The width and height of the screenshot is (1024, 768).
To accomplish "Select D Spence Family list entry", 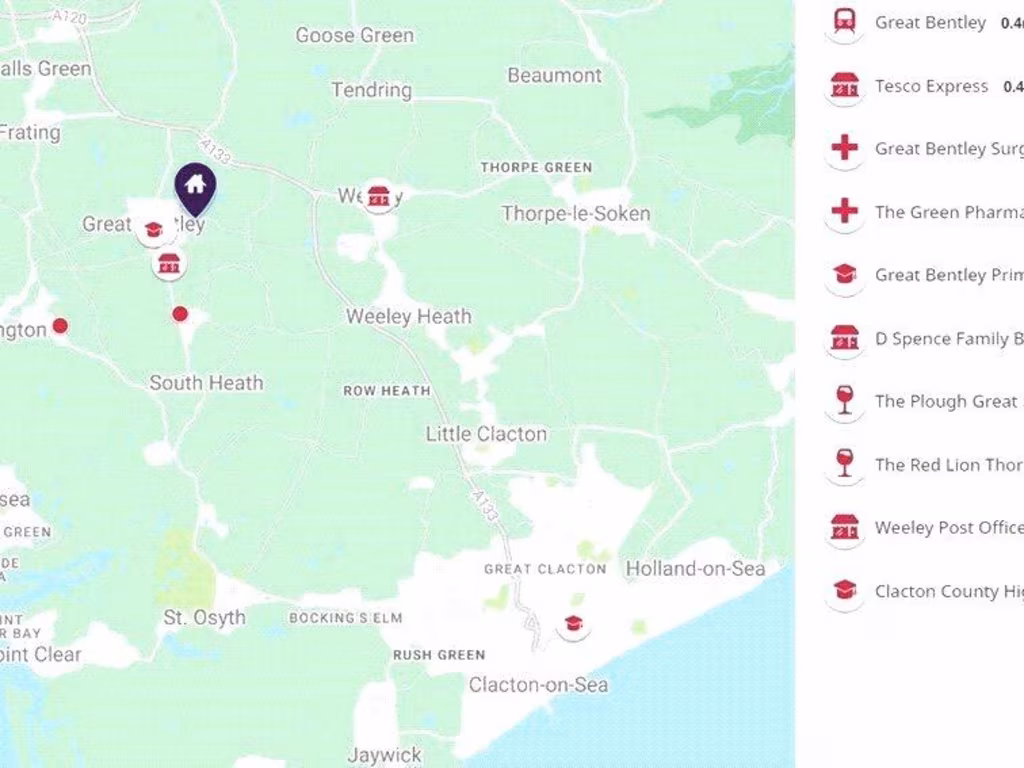I will tap(923, 338).
